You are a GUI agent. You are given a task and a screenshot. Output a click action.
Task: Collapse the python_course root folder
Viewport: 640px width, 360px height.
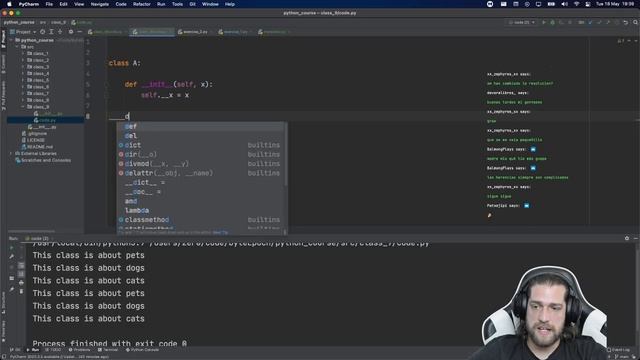click(x=11, y=40)
